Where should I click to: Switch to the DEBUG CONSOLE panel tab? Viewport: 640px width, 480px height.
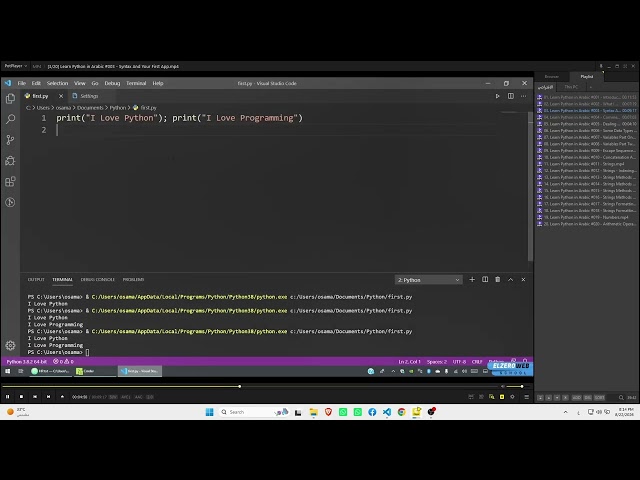coord(98,280)
